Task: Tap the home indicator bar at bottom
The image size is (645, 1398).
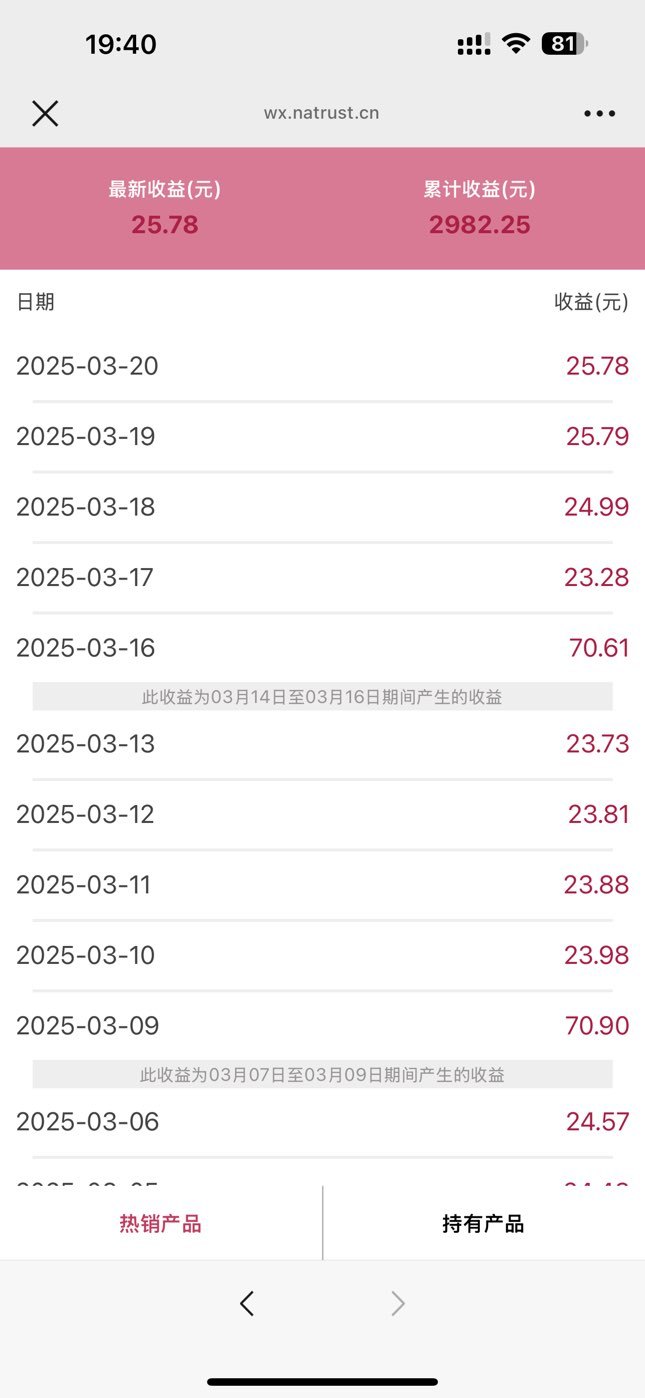Action: (x=322, y=1382)
